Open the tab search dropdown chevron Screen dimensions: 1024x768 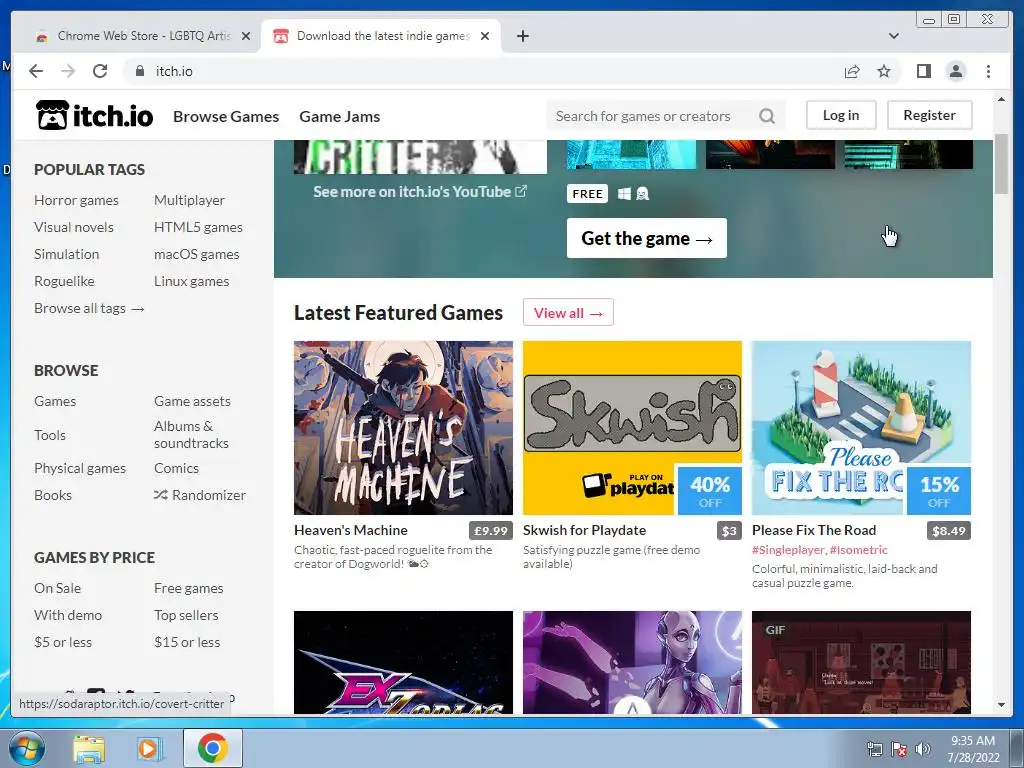tap(893, 36)
